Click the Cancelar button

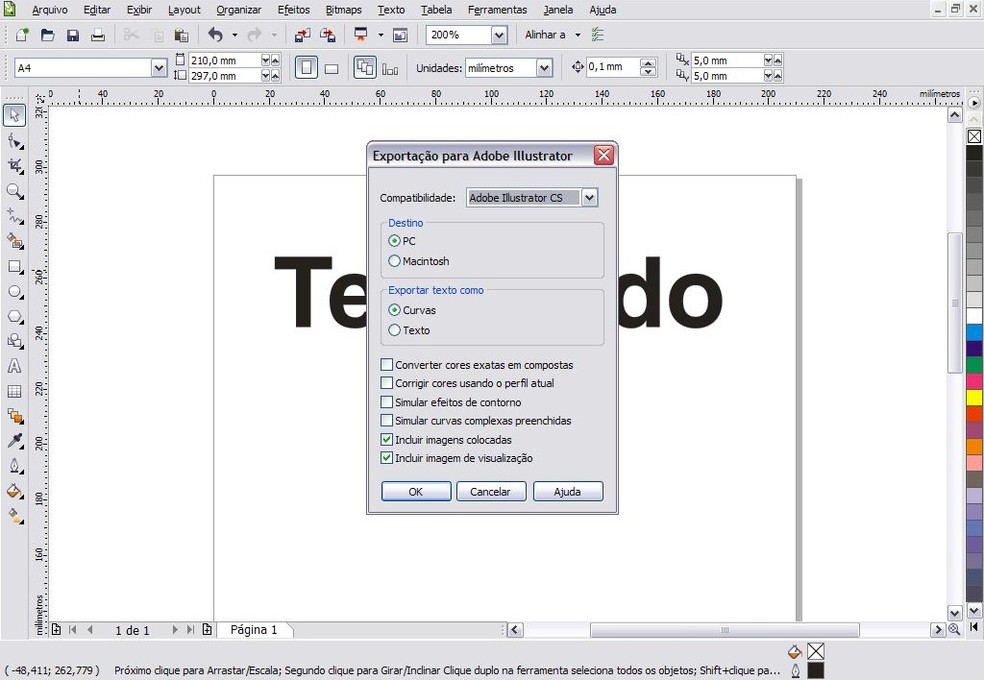coord(491,491)
